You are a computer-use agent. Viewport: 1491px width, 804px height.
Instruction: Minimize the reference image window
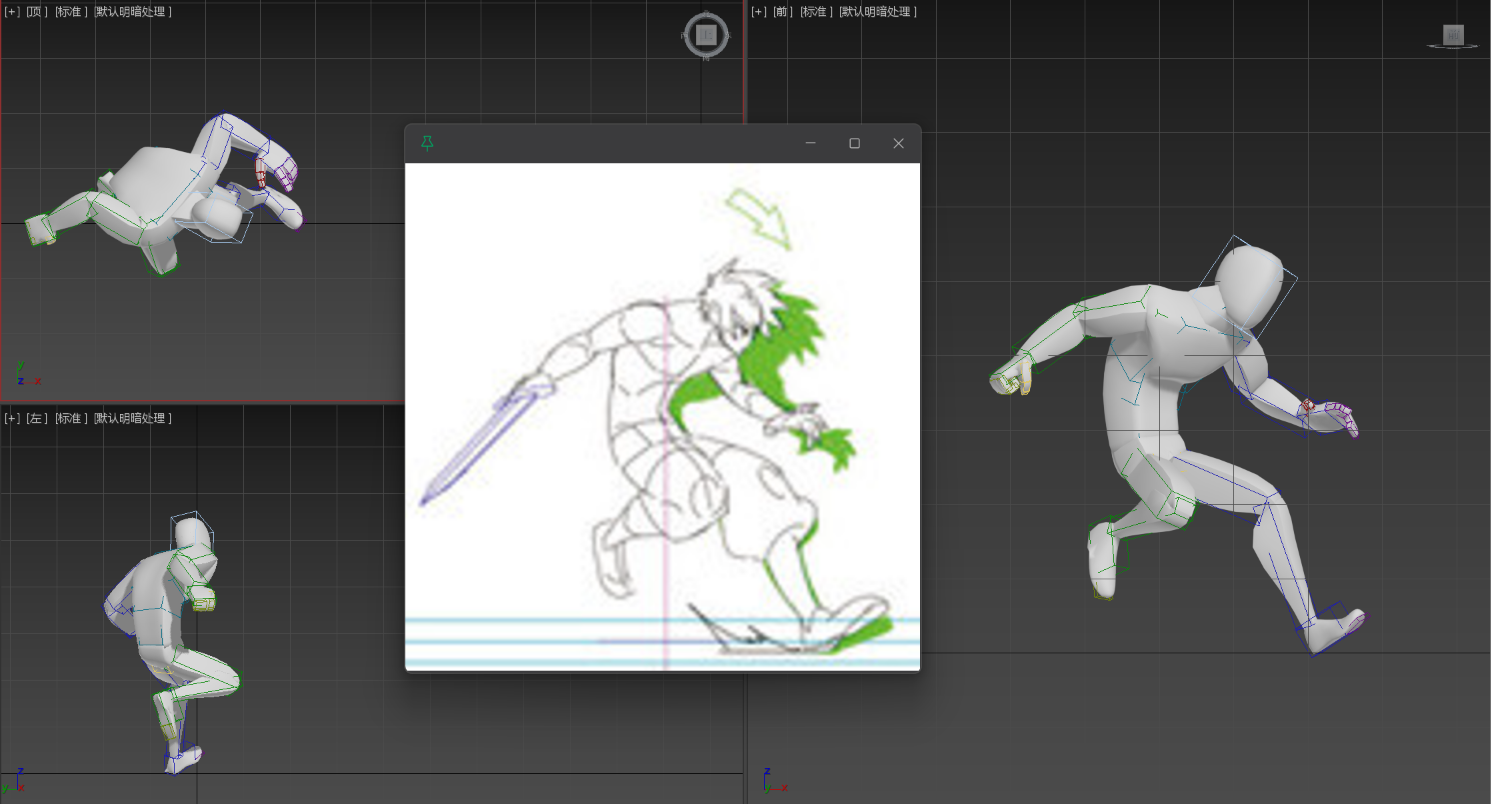point(811,143)
